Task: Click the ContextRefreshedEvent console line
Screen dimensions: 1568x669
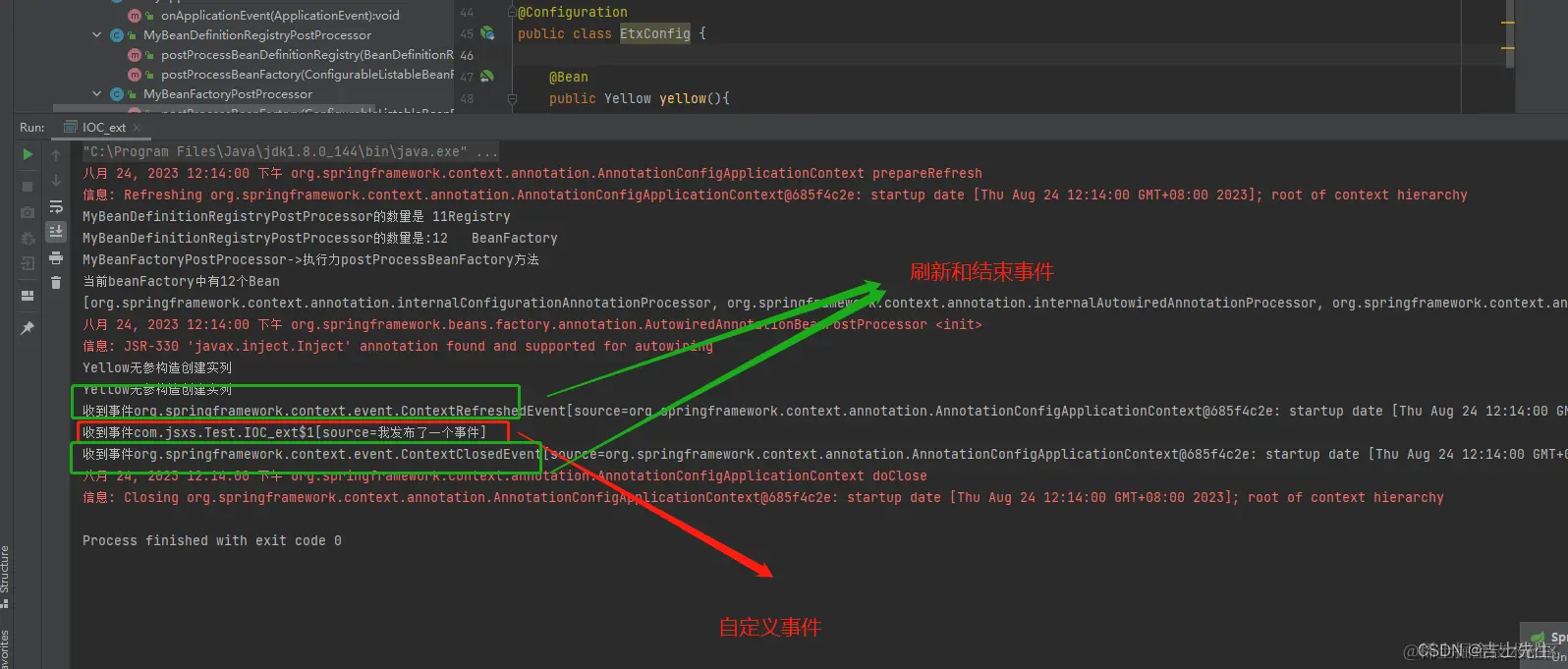Action: [x=825, y=411]
